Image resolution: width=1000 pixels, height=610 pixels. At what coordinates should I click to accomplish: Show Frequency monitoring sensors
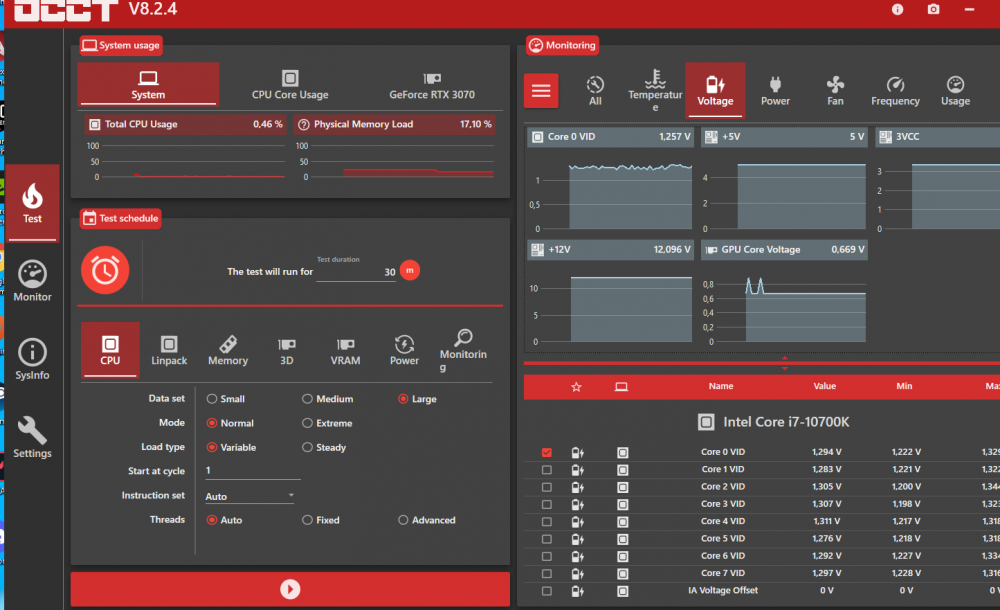tap(895, 90)
